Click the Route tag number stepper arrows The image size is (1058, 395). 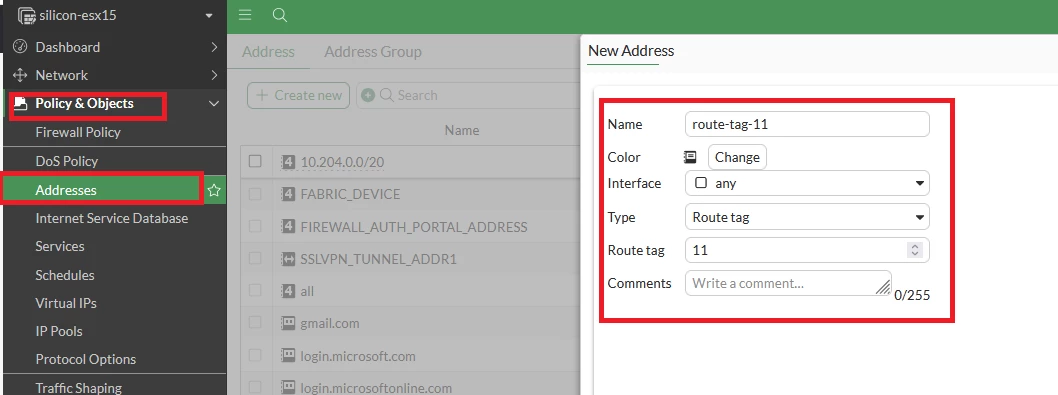coord(915,250)
